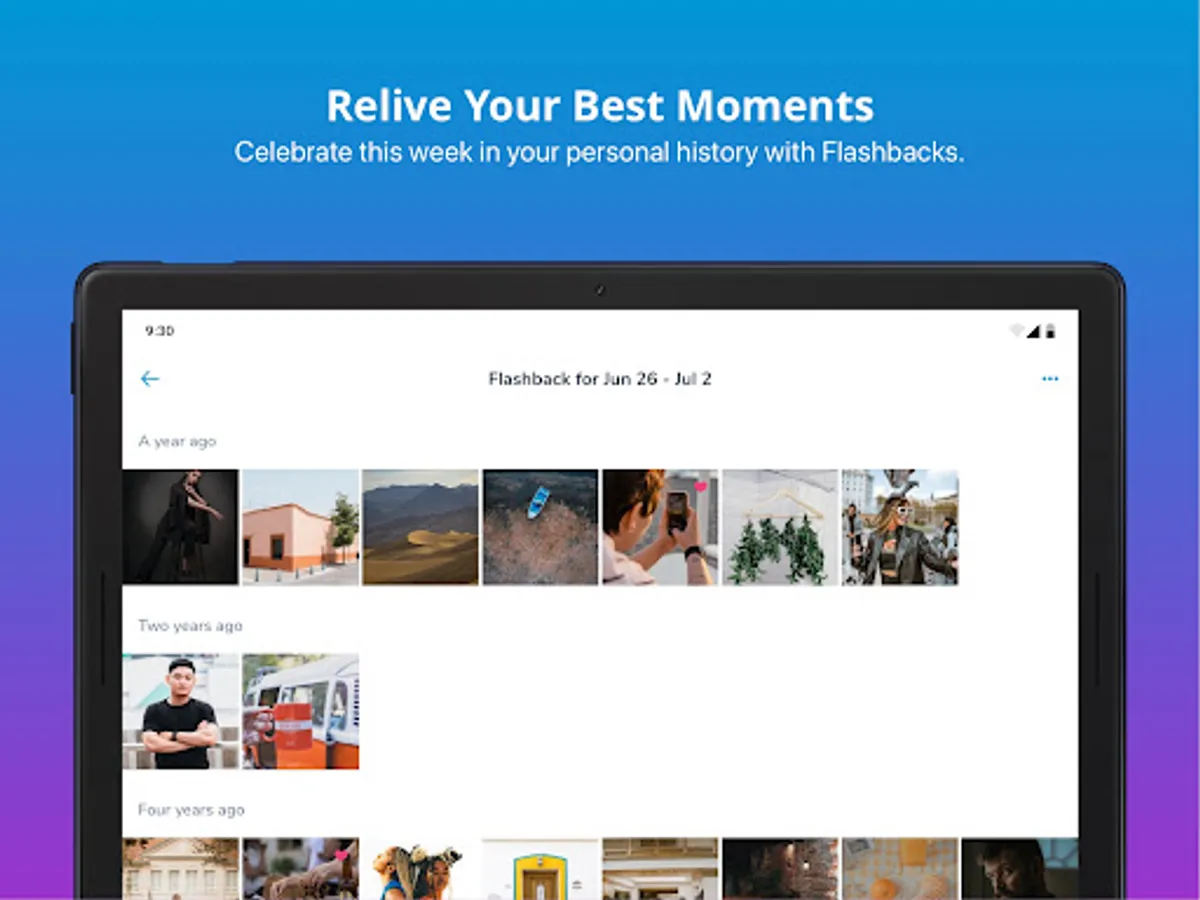Open the orange building photo
Screen dimensions: 1200x900
300,527
